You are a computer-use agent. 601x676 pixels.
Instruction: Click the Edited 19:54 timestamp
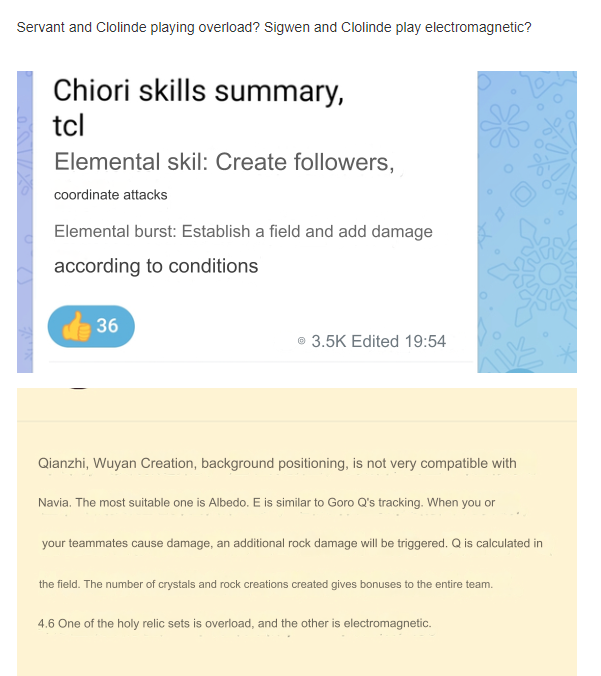click(398, 341)
